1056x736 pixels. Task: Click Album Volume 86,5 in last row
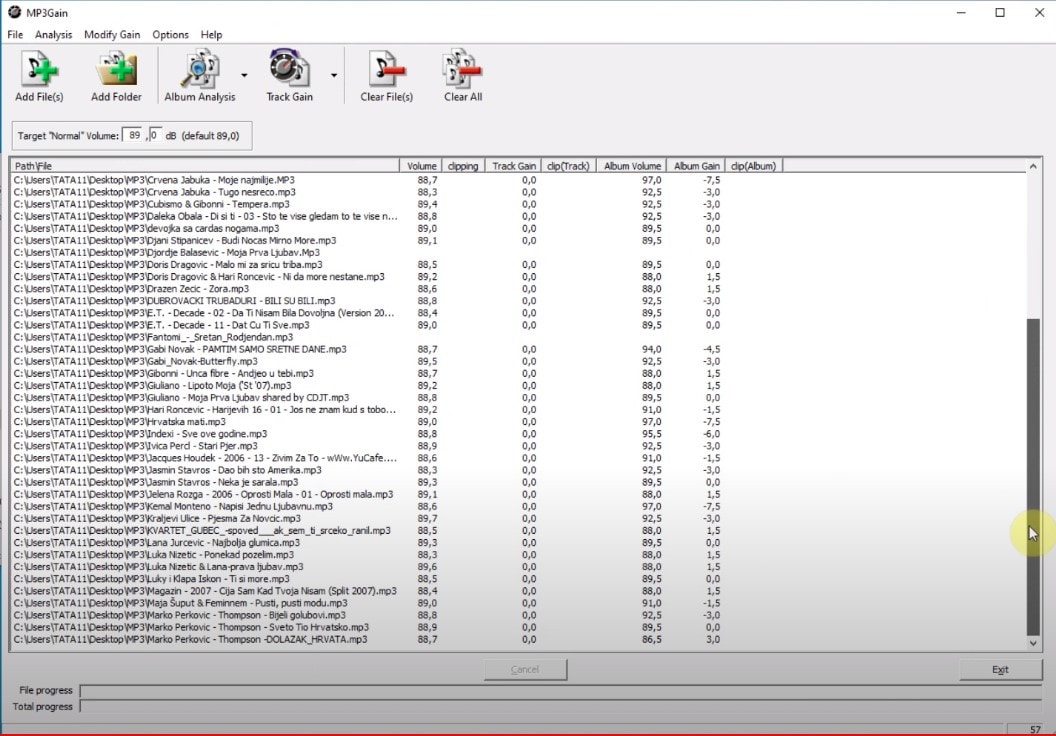(x=651, y=640)
